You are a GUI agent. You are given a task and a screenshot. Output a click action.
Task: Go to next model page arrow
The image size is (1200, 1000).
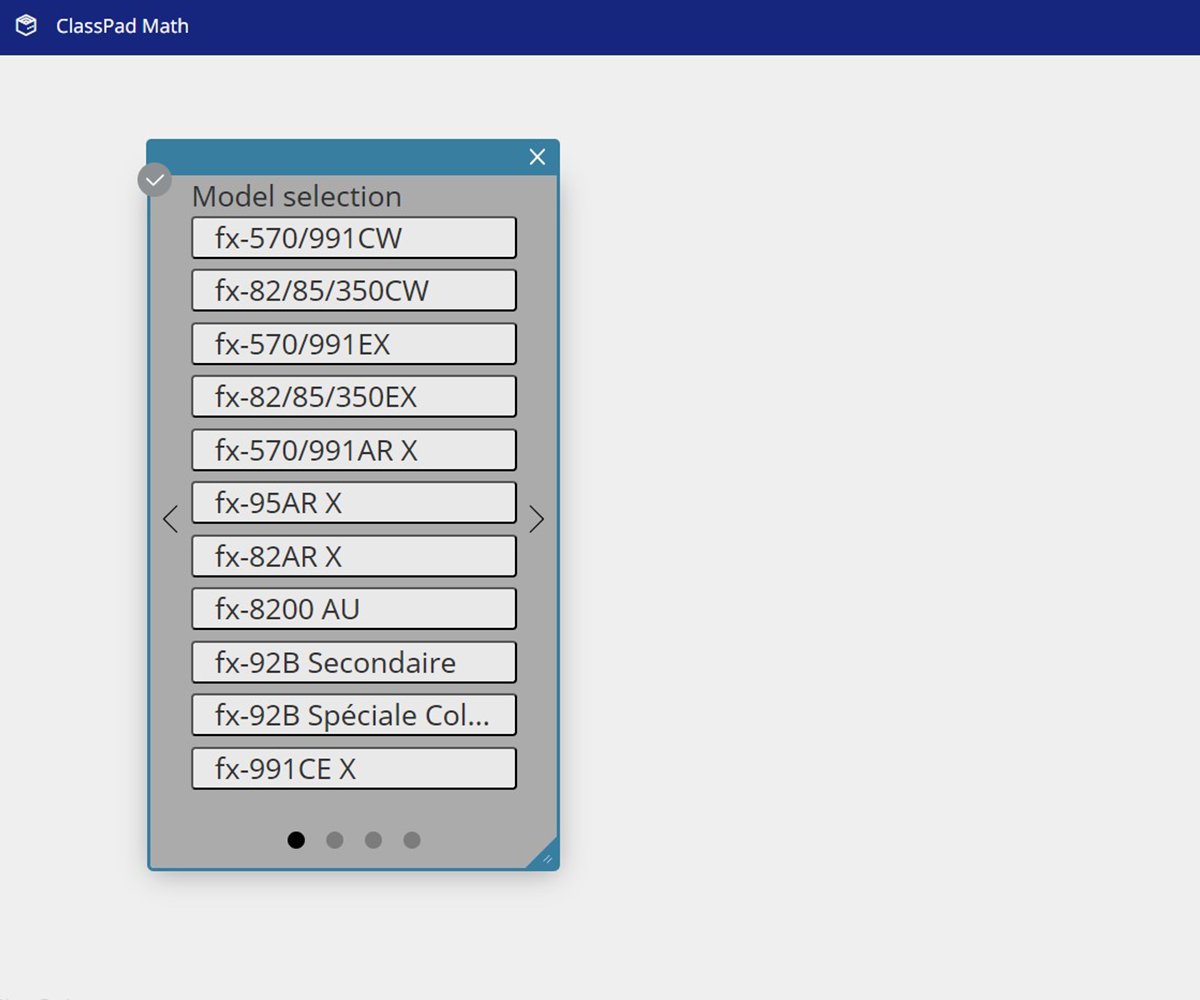tap(537, 519)
